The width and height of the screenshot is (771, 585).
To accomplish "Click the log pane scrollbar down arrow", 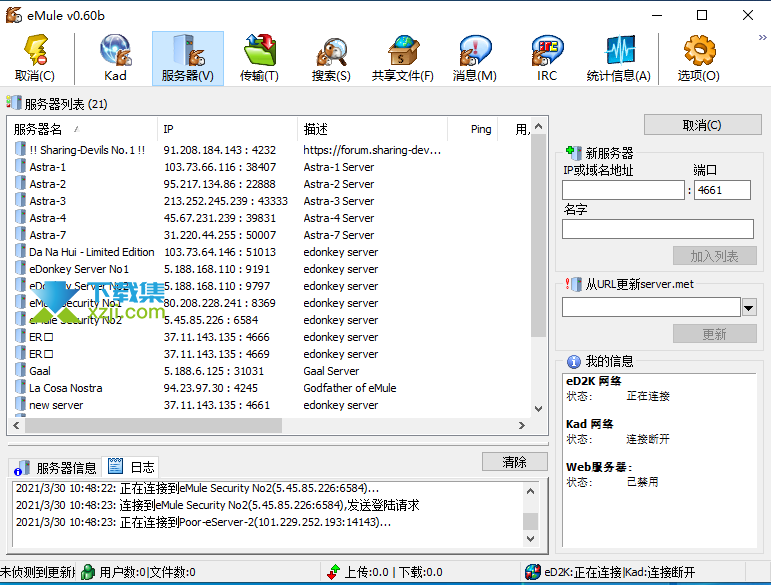I will click(531, 539).
